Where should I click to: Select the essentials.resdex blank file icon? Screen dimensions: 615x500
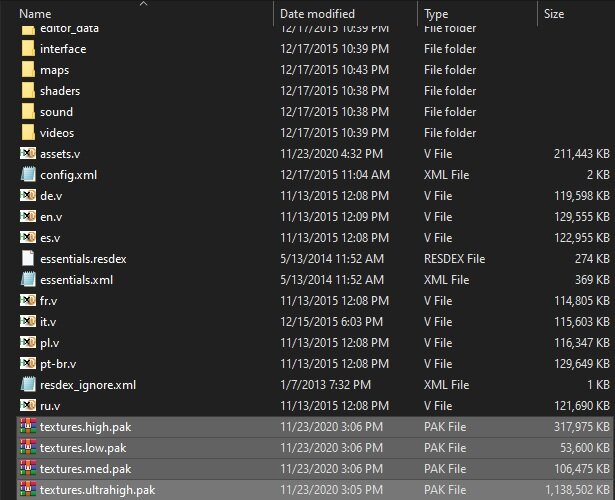pyautogui.click(x=28, y=258)
